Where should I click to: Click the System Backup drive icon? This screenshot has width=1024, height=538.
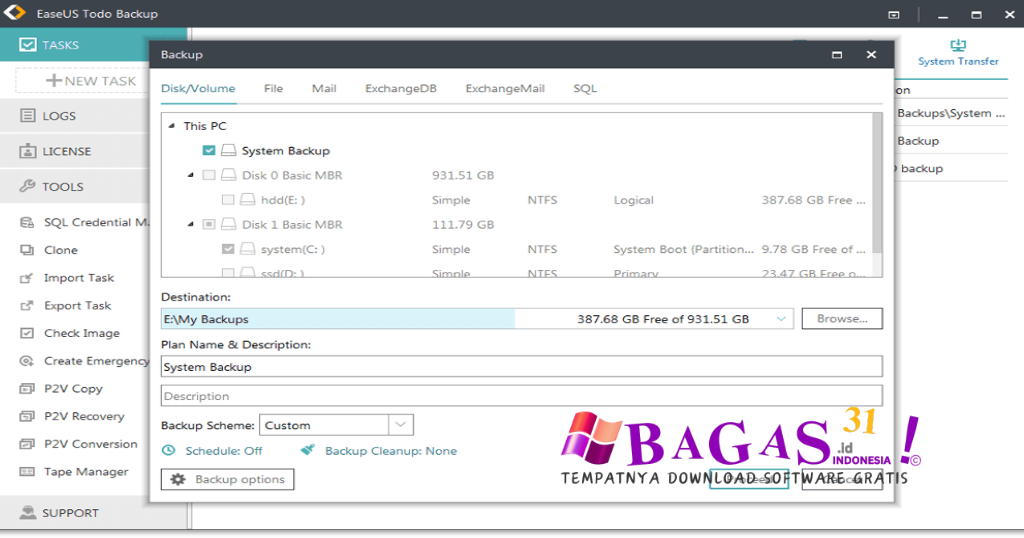point(228,150)
